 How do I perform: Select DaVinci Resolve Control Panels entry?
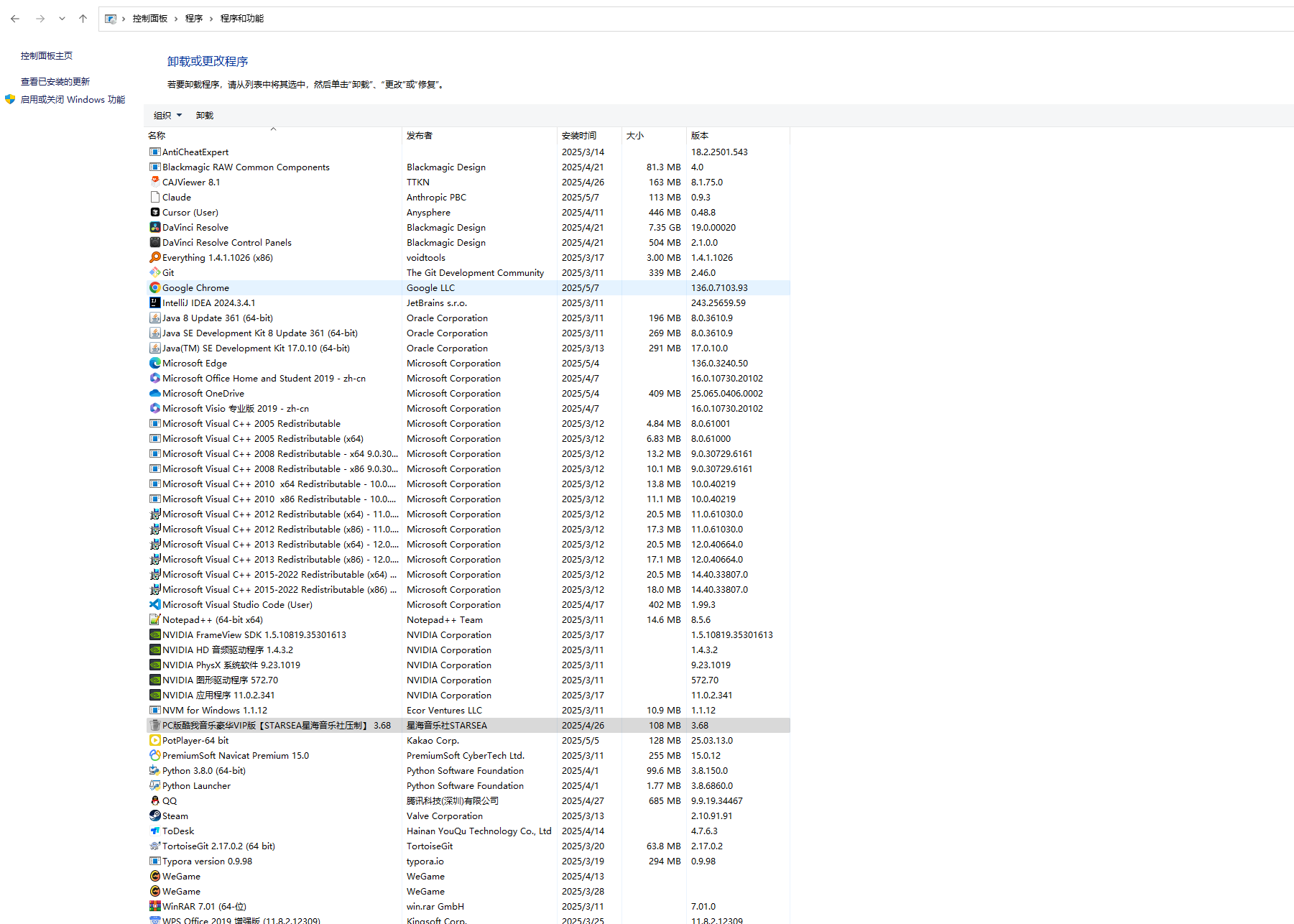(x=468, y=243)
